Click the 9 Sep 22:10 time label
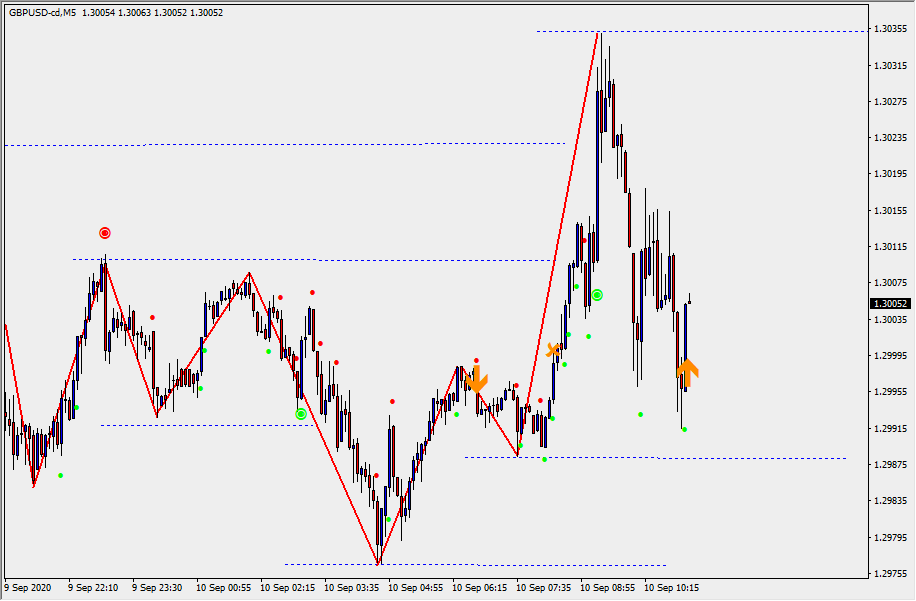 (x=93, y=588)
